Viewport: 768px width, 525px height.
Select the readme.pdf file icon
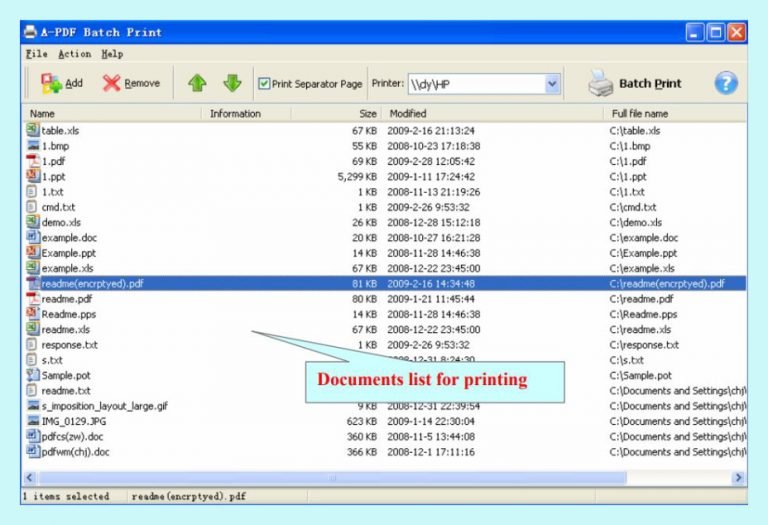tap(32, 298)
